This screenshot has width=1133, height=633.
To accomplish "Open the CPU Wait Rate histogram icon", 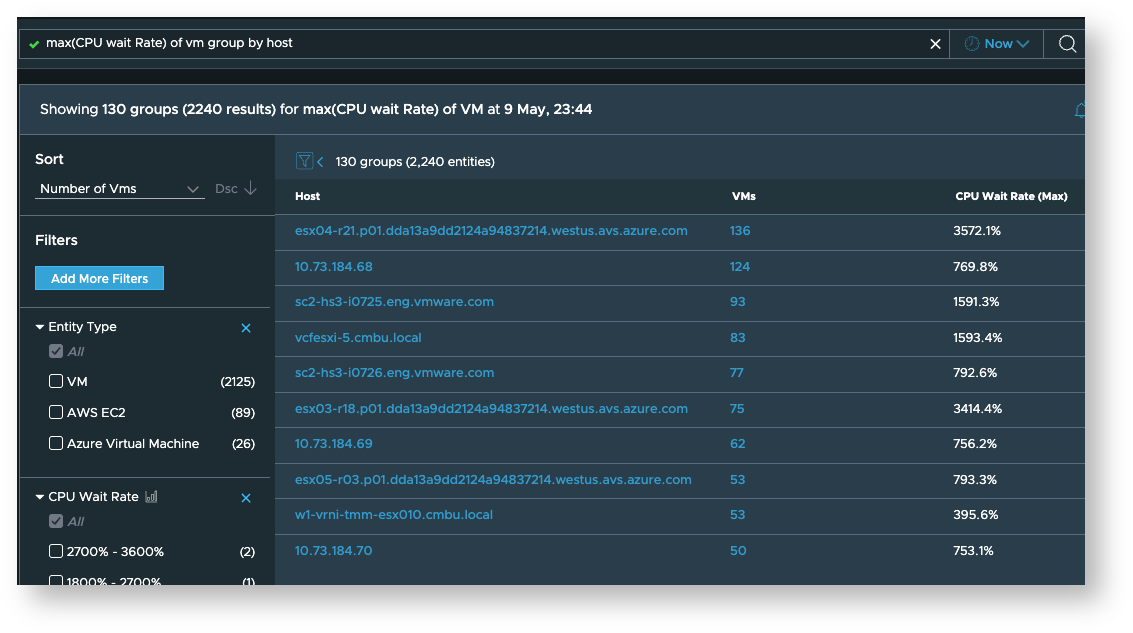I will click(x=151, y=496).
